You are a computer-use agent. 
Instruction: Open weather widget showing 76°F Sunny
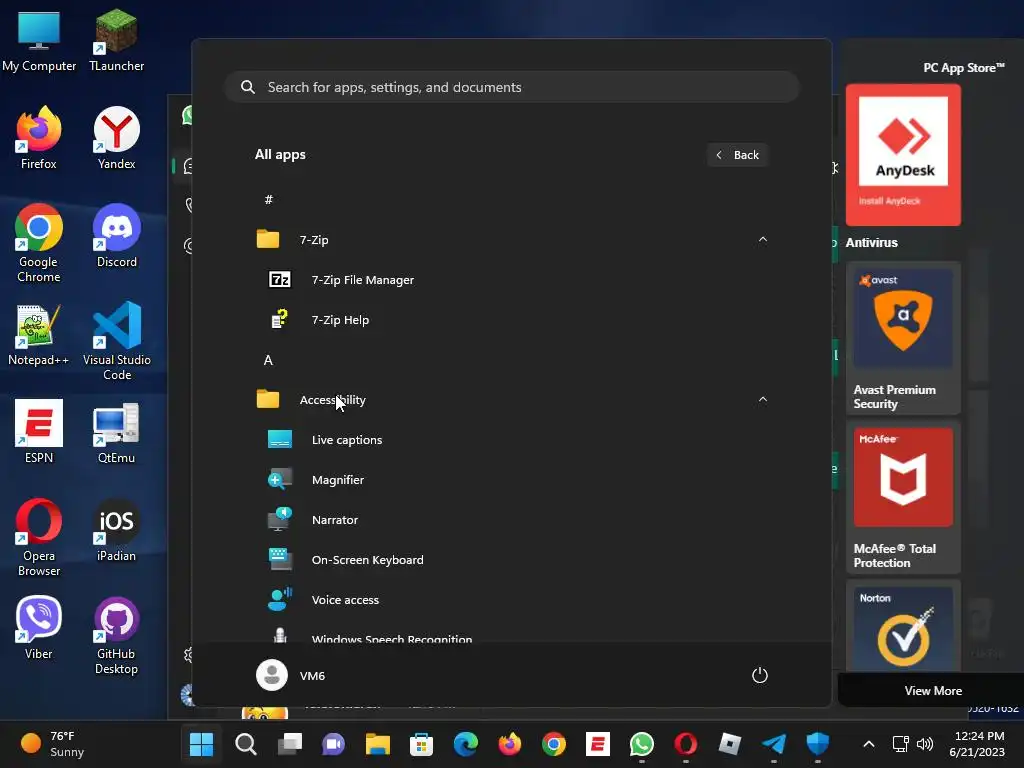point(52,744)
